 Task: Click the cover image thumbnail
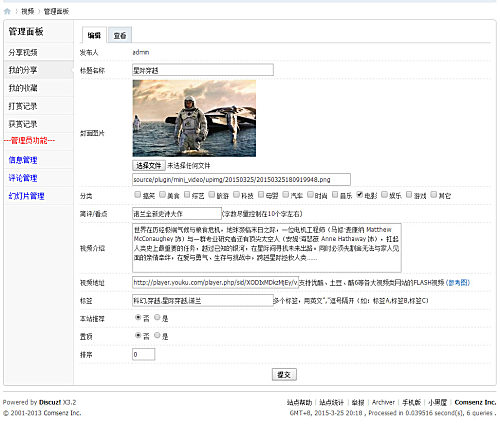click(194, 118)
